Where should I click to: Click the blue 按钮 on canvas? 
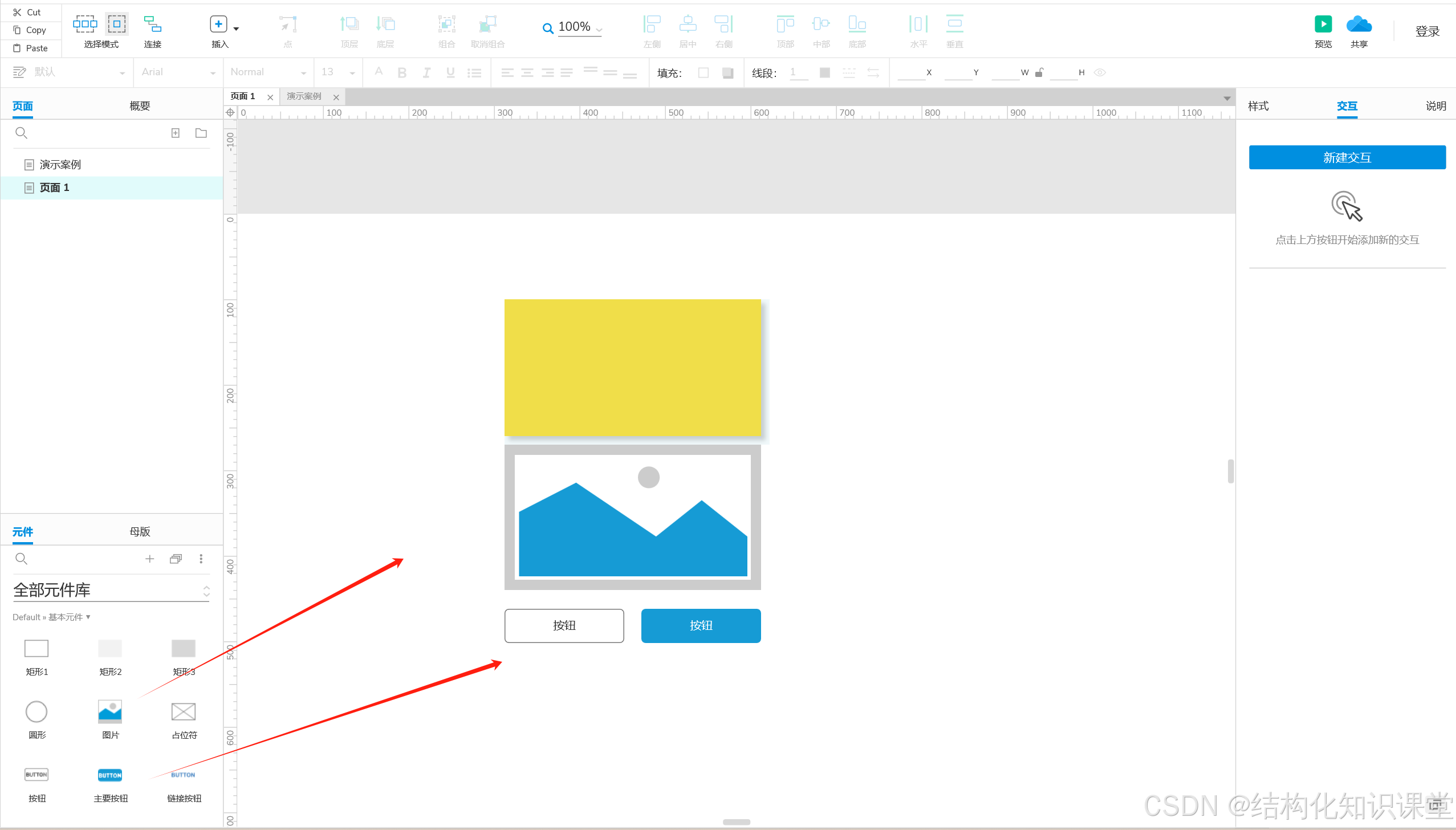pos(701,625)
